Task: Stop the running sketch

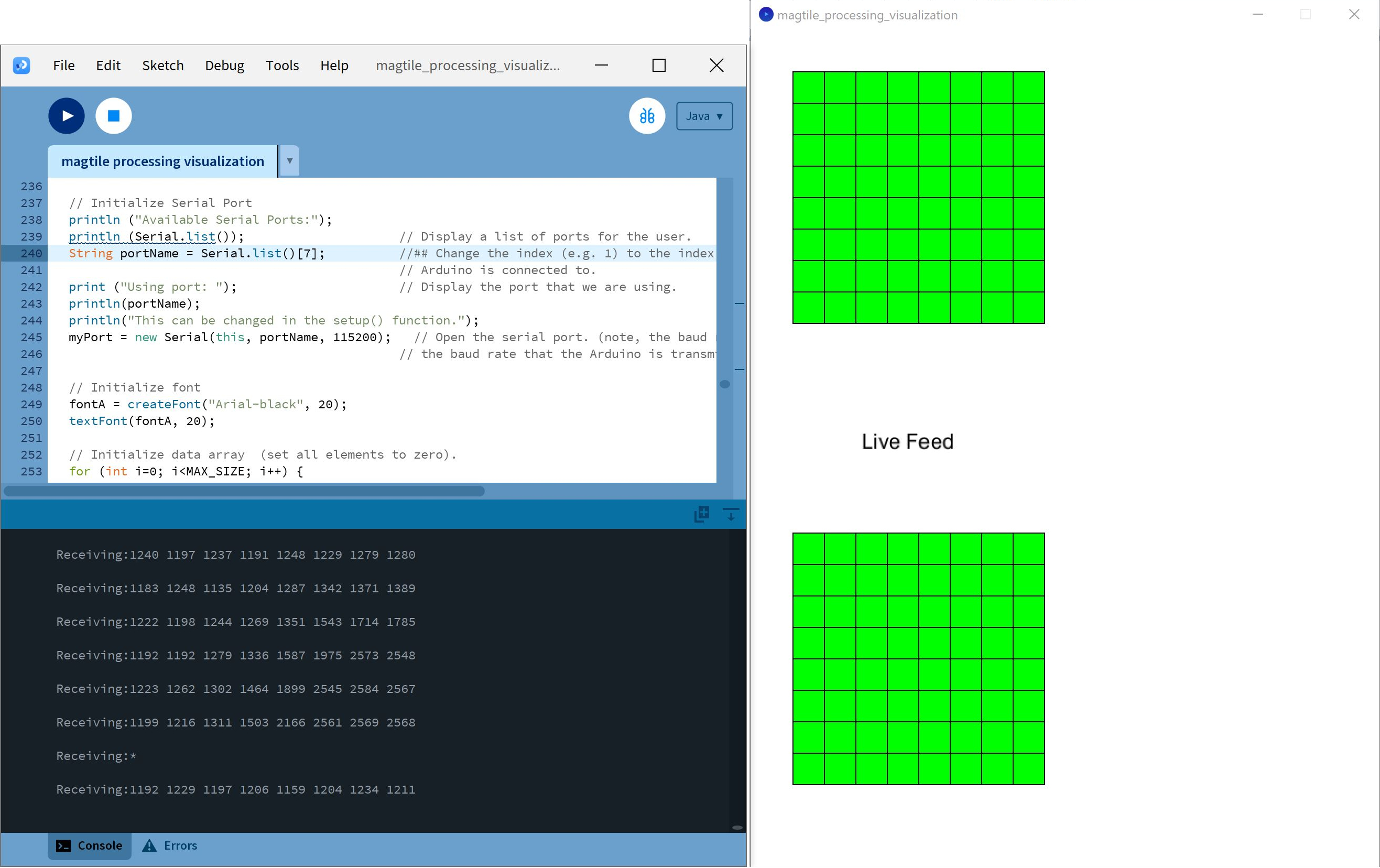Action: point(114,116)
